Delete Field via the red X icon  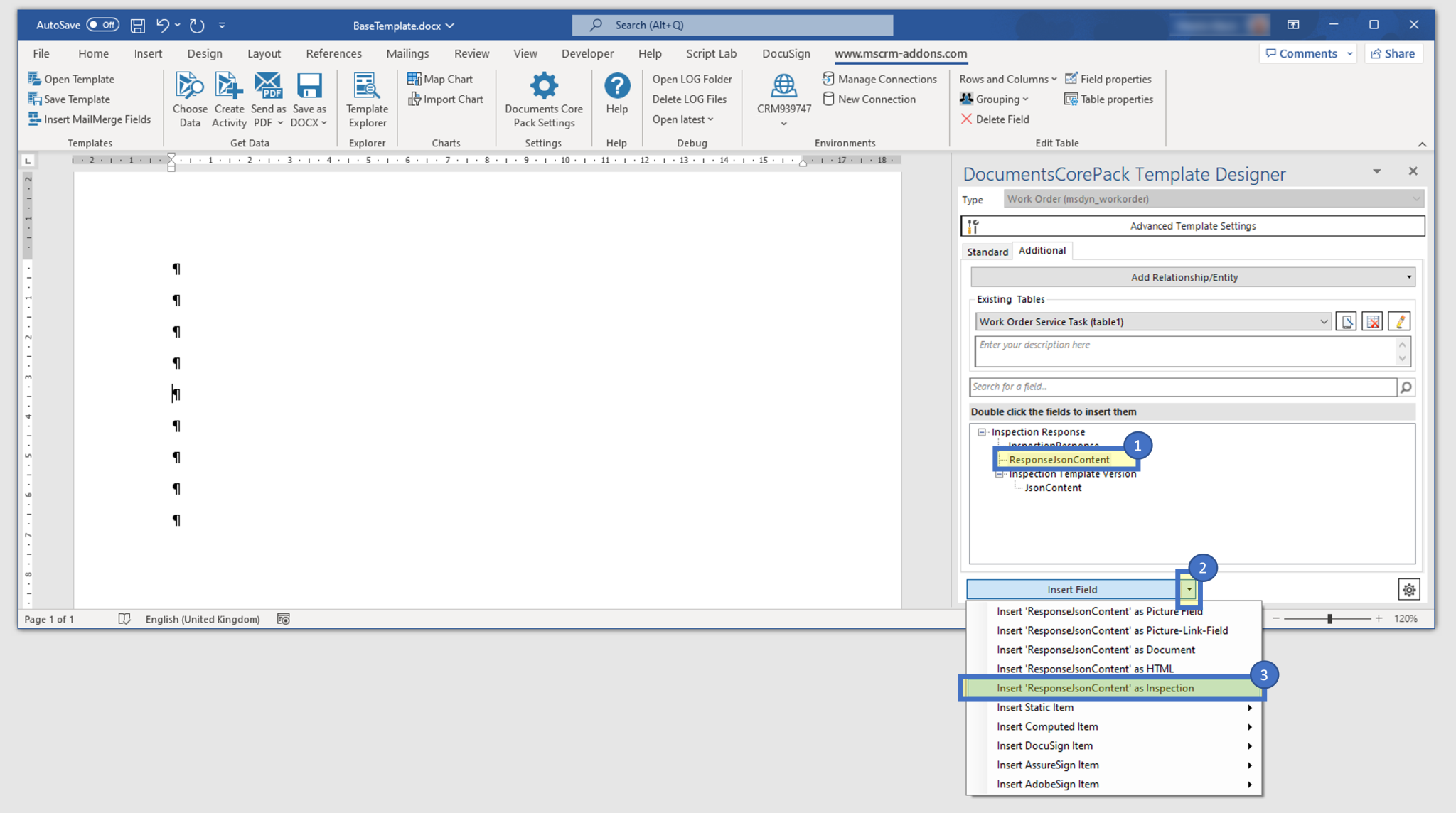pyautogui.click(x=966, y=119)
